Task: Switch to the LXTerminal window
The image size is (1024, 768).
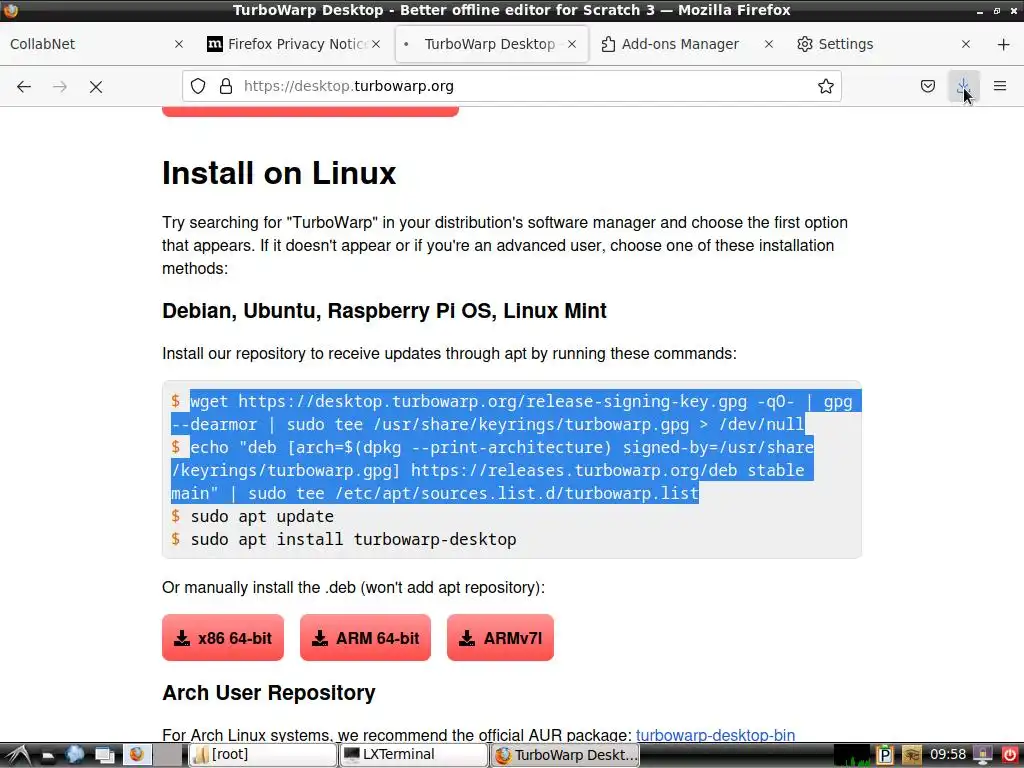Action: (x=413, y=755)
